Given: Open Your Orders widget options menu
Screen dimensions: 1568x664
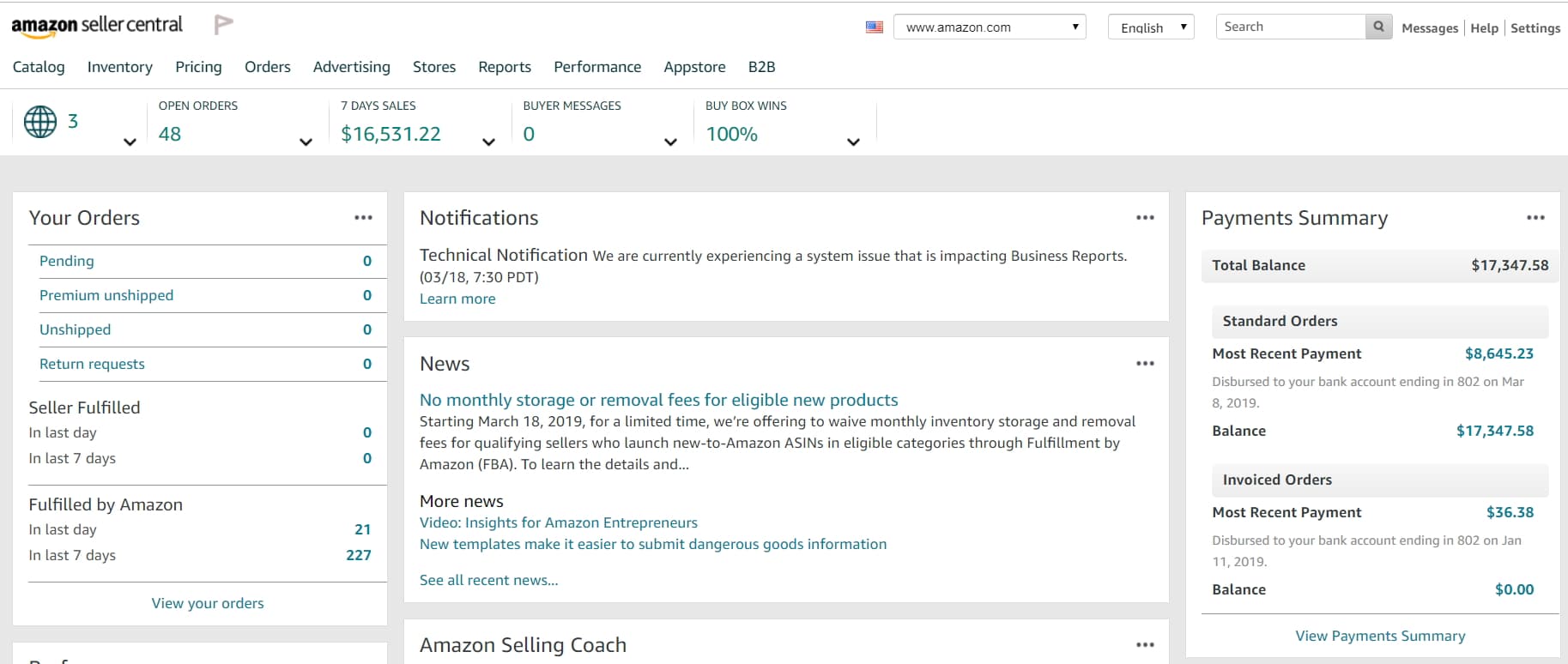Looking at the screenshot, I should point(364,218).
